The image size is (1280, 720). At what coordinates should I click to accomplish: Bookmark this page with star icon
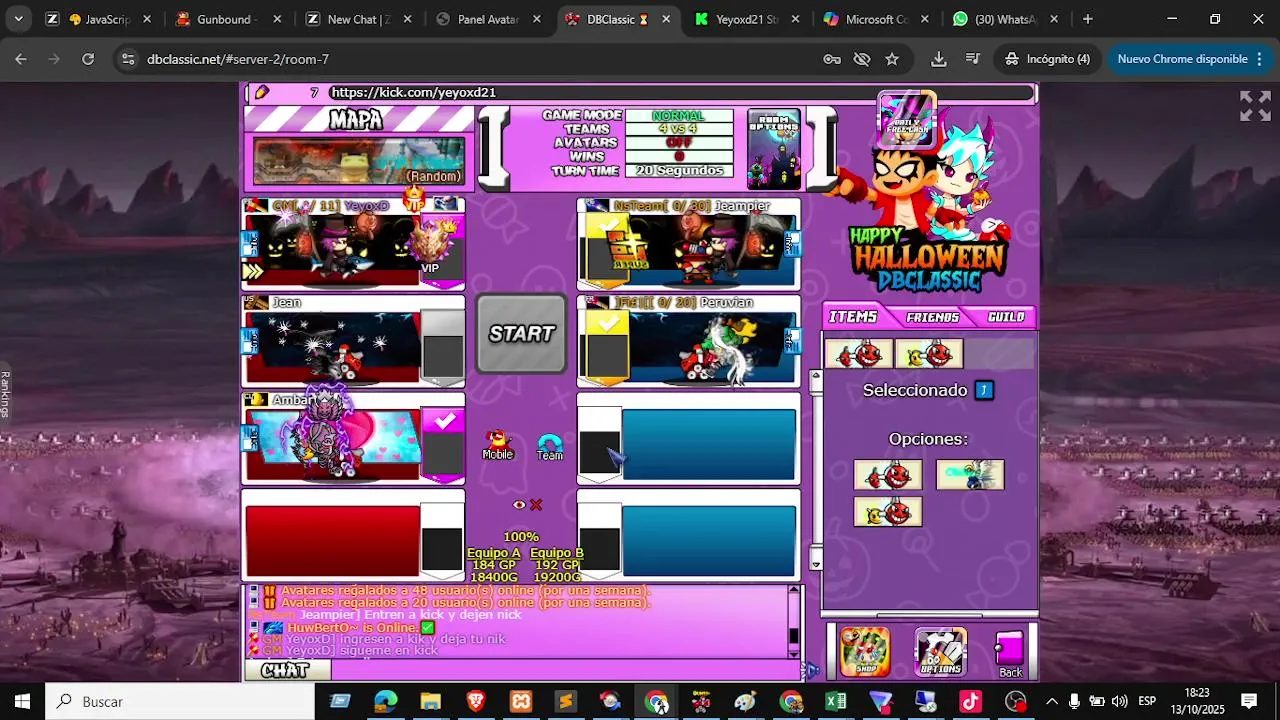coord(892,59)
